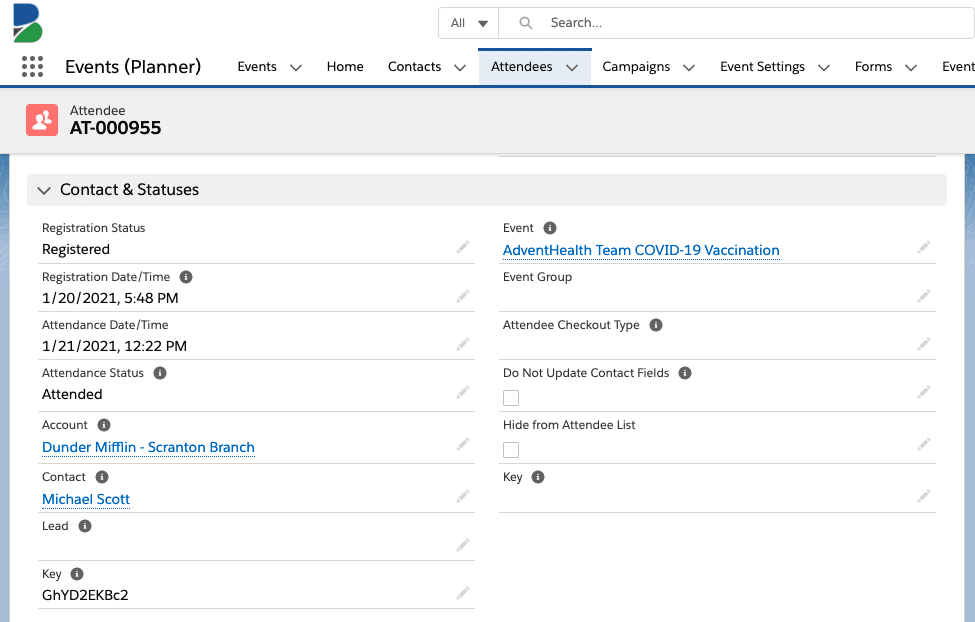Open Michael Scott contact link
Viewport: 975px width, 622px height.
[x=86, y=499]
